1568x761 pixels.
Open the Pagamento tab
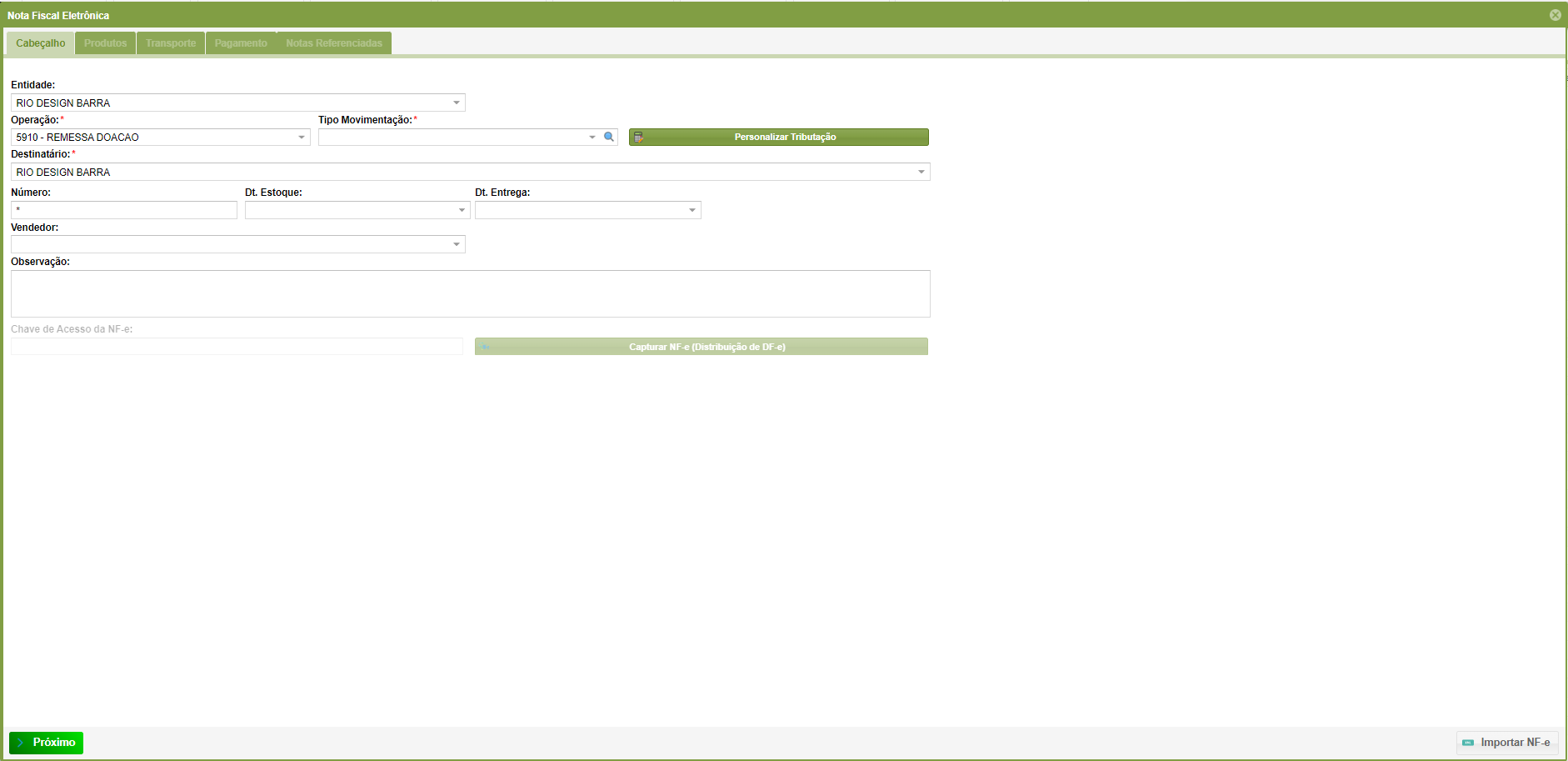pyautogui.click(x=240, y=43)
